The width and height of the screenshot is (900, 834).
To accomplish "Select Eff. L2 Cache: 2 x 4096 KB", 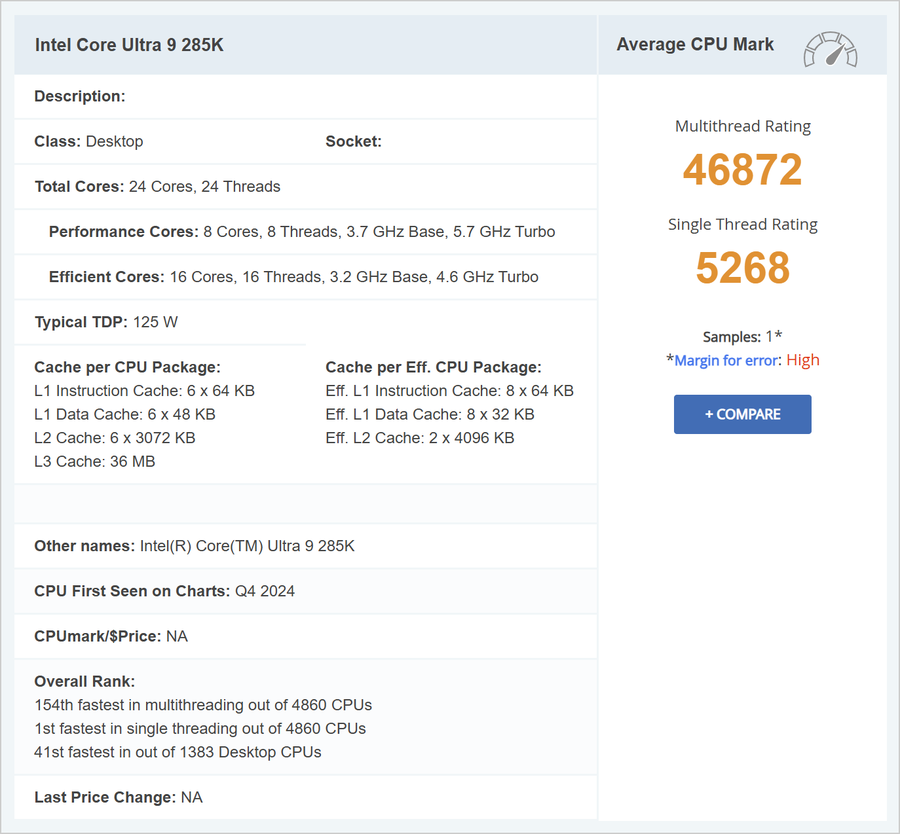I will 420,438.
